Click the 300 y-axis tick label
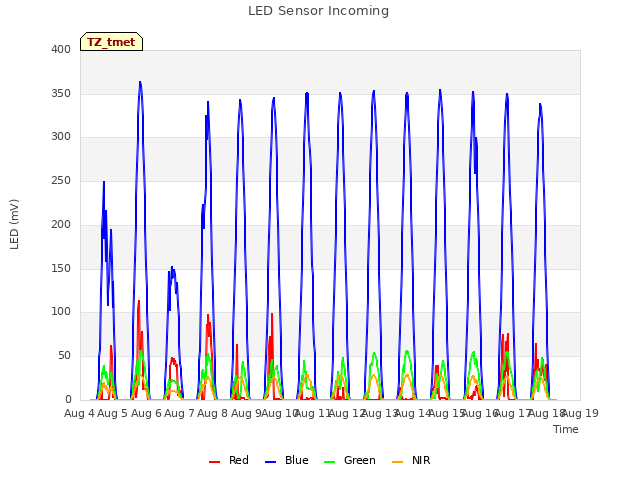The width and height of the screenshot is (640, 480). (x=61, y=136)
